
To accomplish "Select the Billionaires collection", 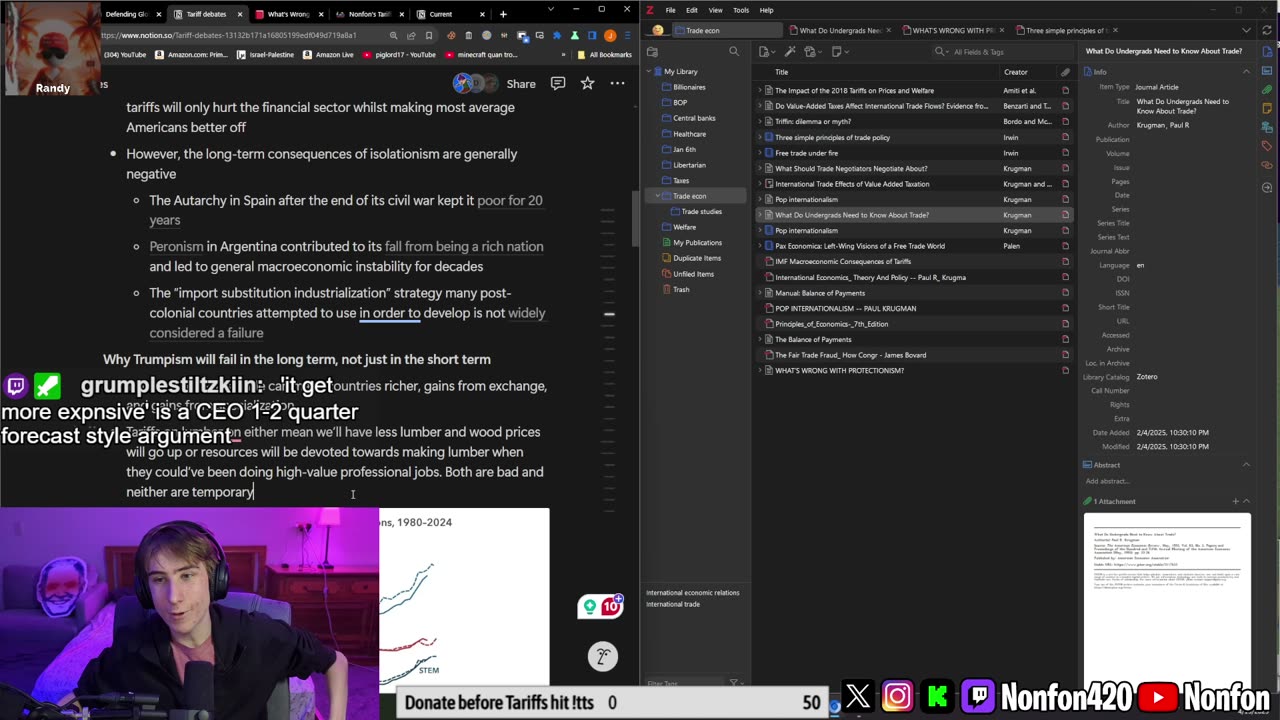I will pos(689,87).
